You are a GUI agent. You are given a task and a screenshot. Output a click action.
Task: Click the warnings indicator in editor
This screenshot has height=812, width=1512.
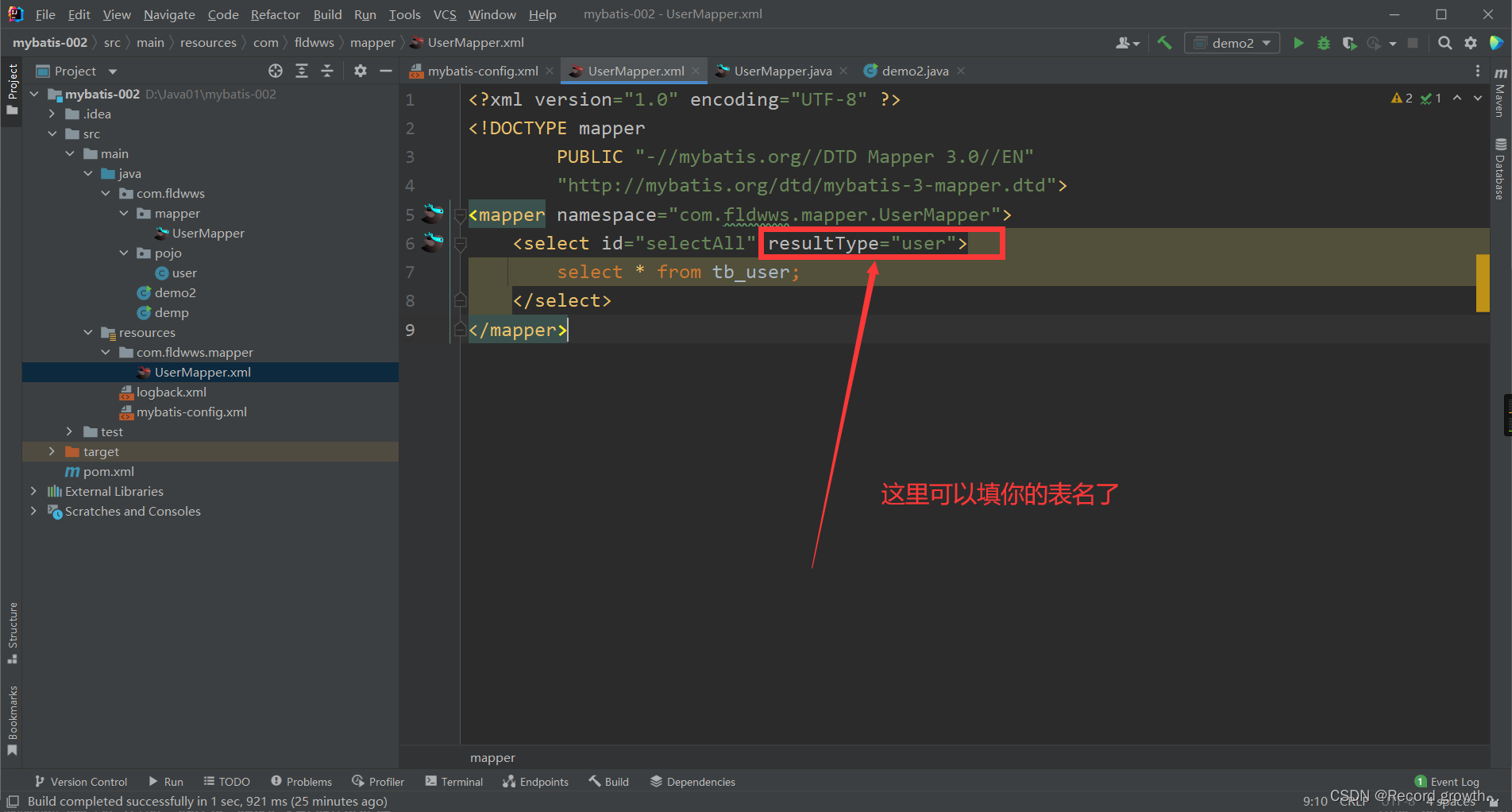pyautogui.click(x=1402, y=98)
